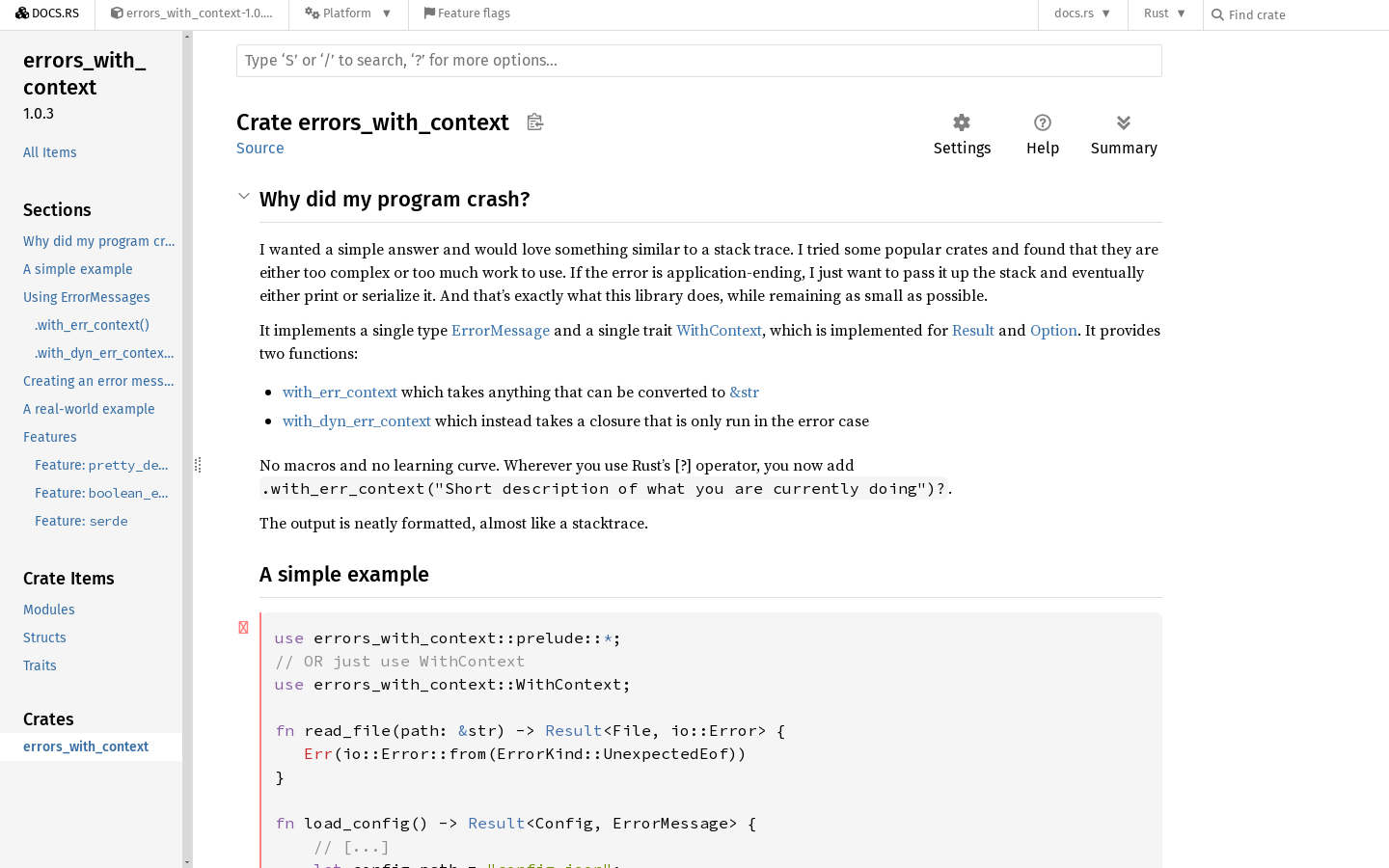Open the Feature flags page
Screen dimensions: 1389x868
click(467, 14)
